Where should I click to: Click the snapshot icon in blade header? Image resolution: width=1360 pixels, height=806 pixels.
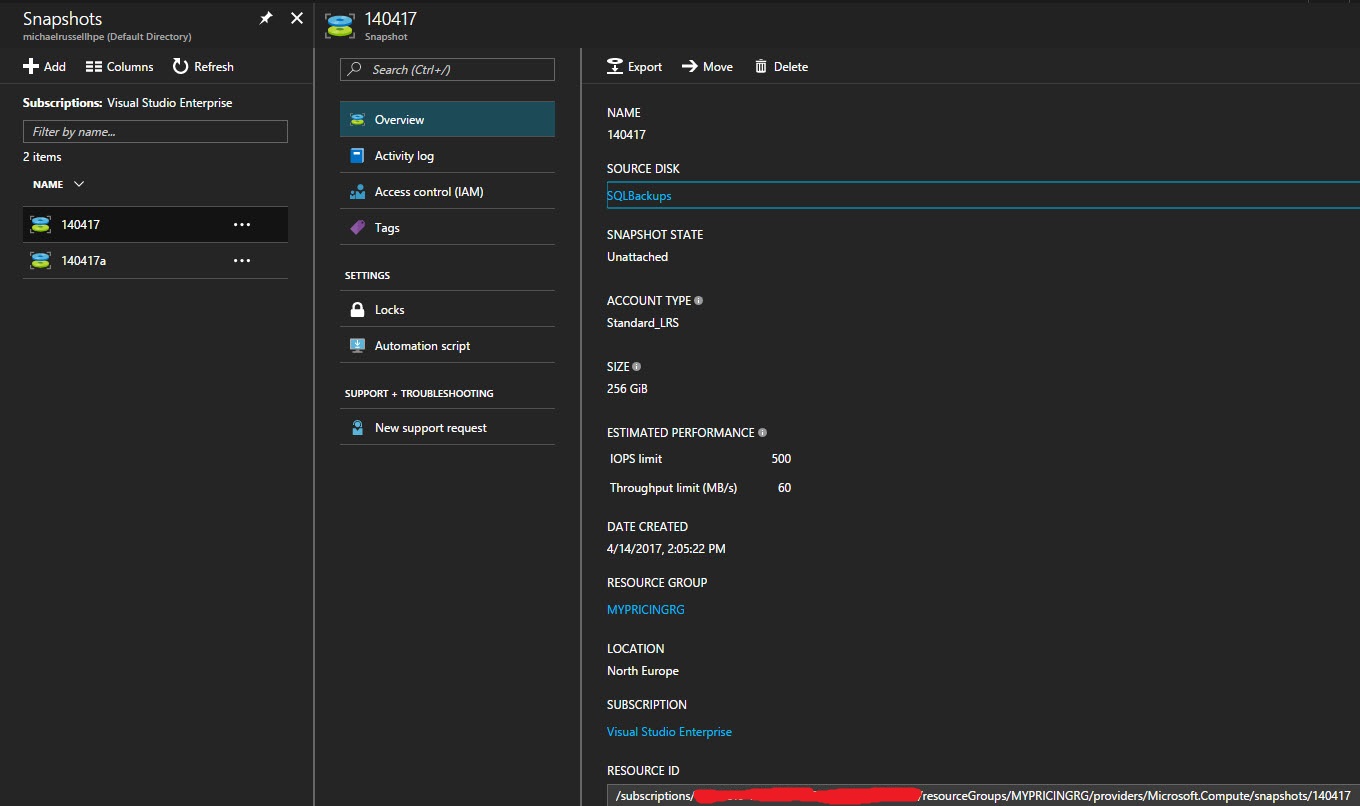pyautogui.click(x=340, y=25)
